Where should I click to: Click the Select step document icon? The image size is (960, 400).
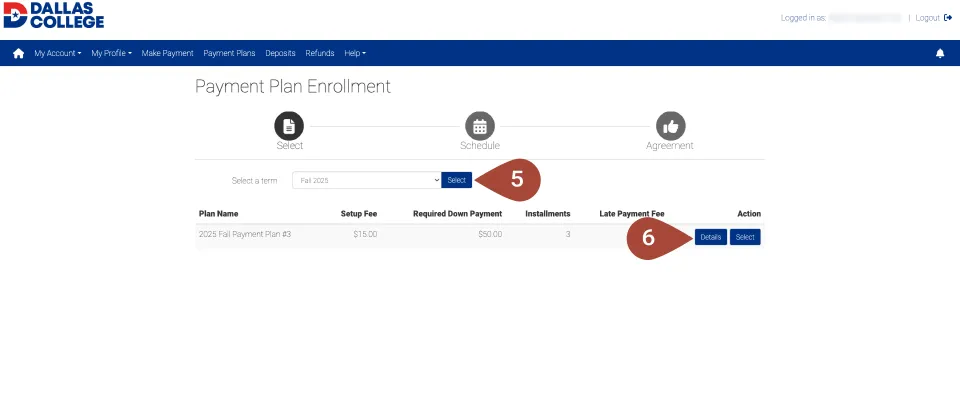point(289,126)
